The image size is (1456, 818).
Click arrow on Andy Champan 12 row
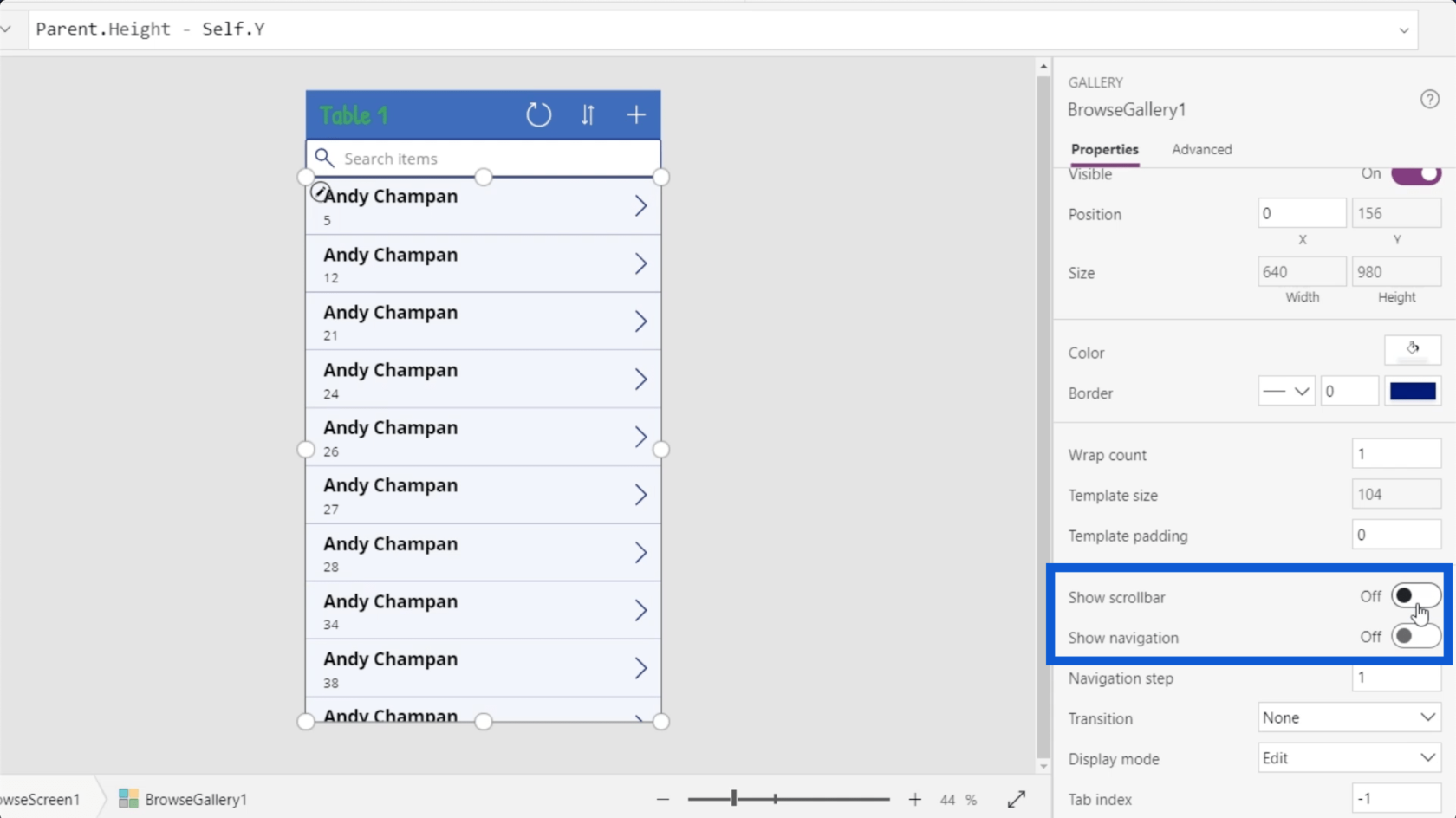640,263
